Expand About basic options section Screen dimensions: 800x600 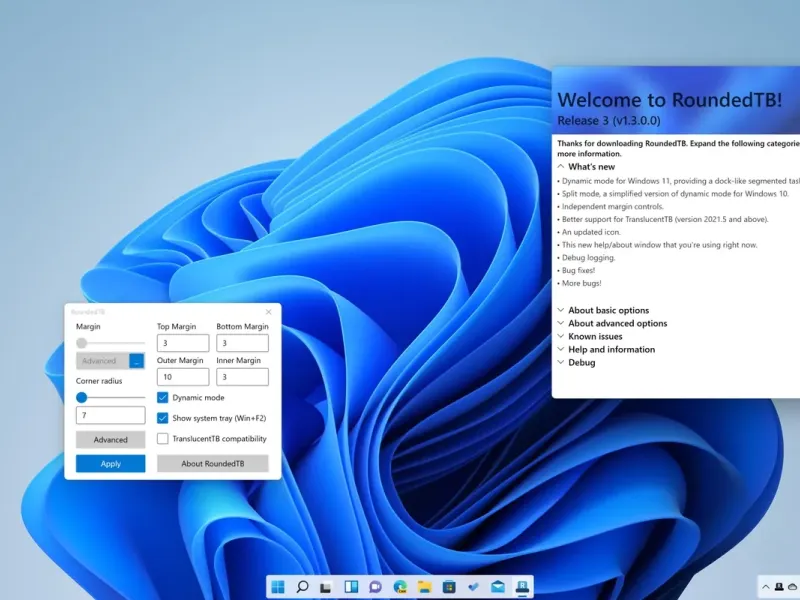pos(603,310)
